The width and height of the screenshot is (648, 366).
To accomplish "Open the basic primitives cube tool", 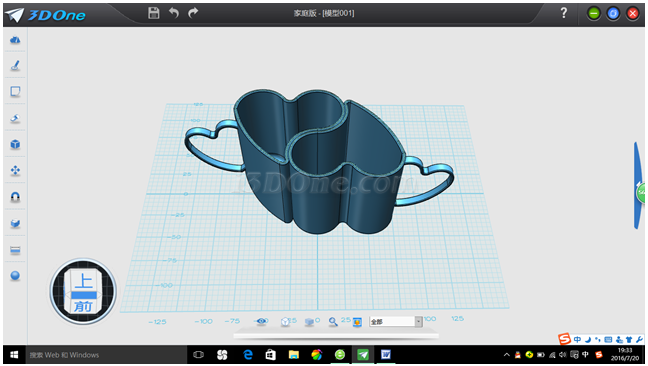I will coord(15,145).
